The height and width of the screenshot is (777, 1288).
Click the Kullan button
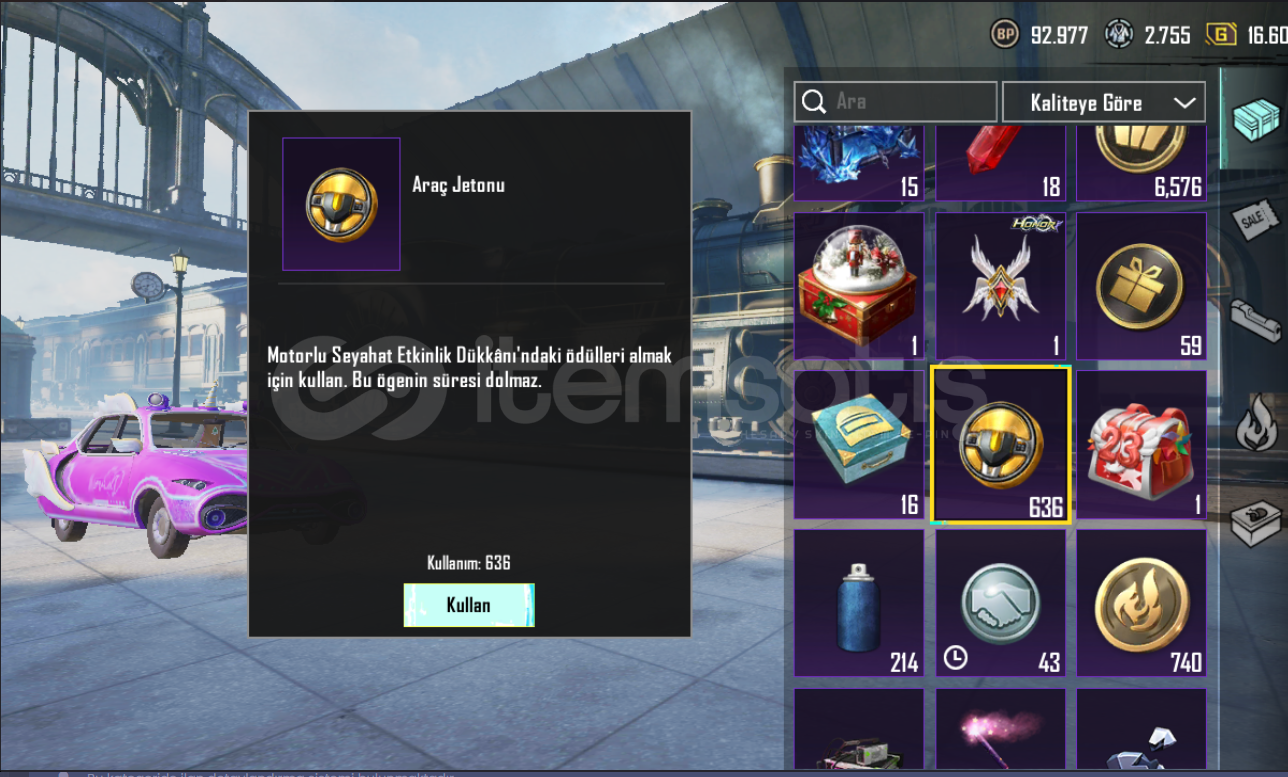tap(469, 605)
